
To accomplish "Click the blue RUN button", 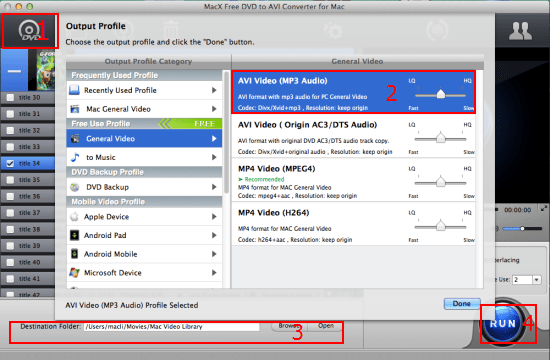I will point(503,324).
